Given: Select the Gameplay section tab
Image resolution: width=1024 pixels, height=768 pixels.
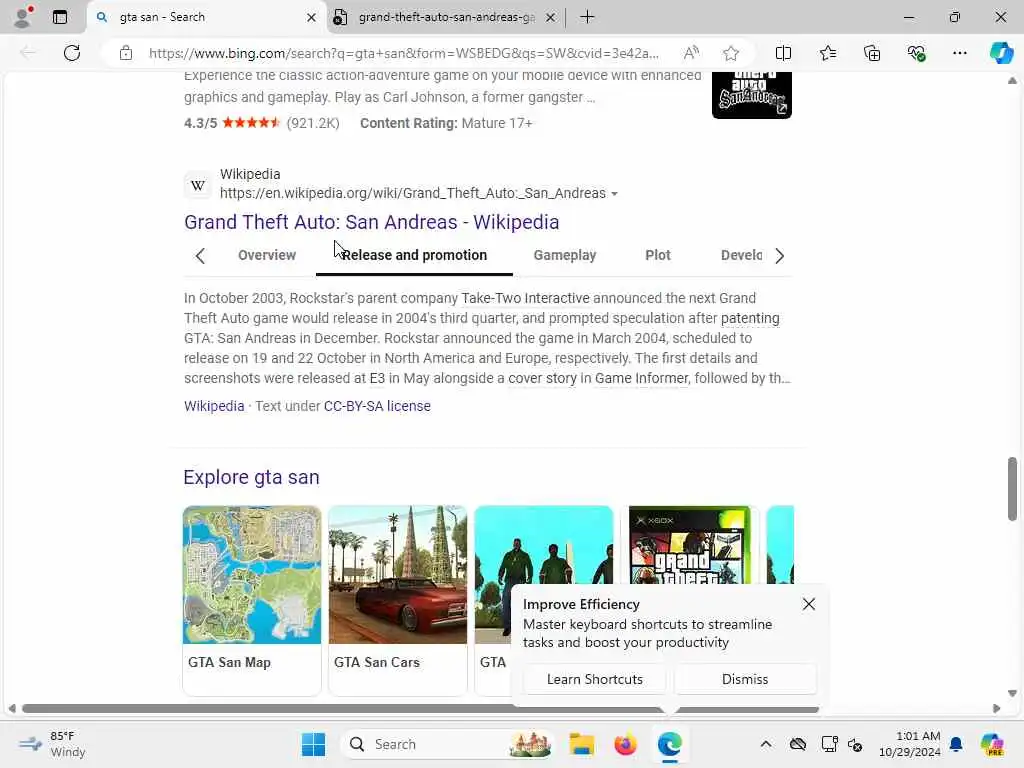Looking at the screenshot, I should coord(564,255).
